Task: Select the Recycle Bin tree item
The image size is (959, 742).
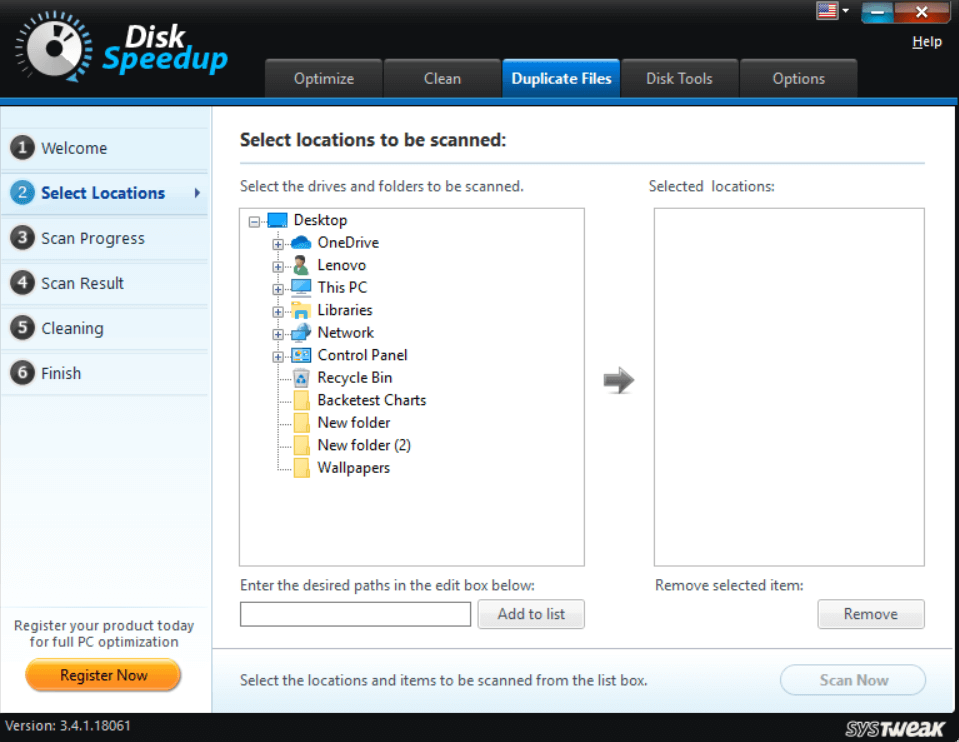Action: tap(354, 377)
